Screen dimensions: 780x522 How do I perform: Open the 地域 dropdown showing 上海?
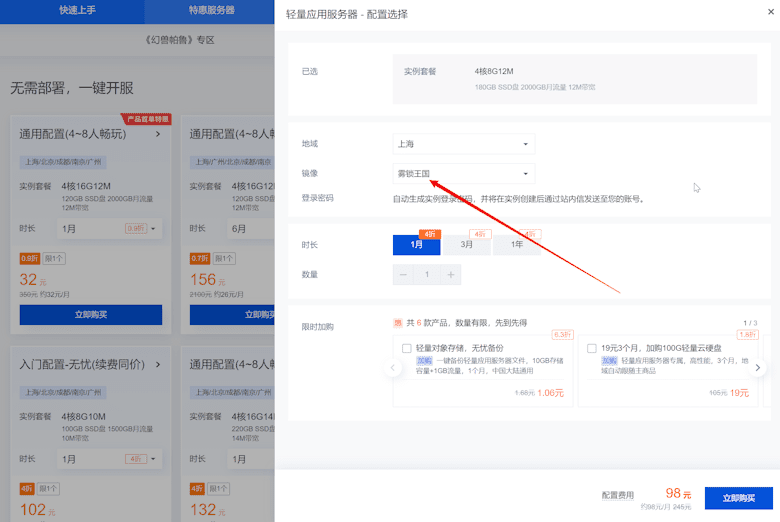coord(464,144)
